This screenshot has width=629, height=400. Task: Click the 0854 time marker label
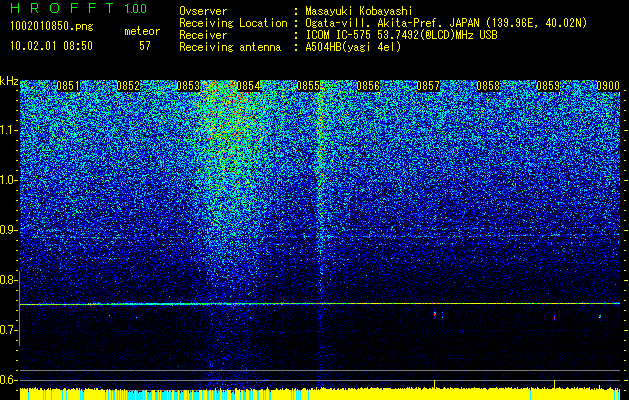248,86
